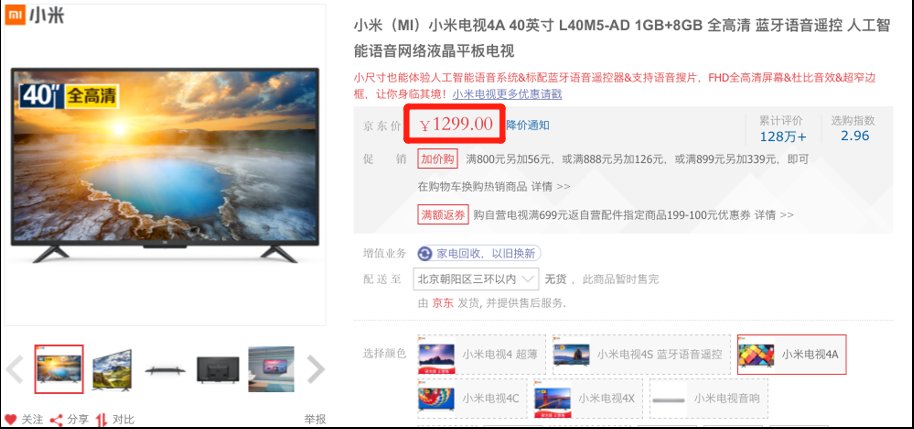Screen dimensions: 914x429
Task: Click the Xiaomi MI logo icon
Action: pos(15,15)
